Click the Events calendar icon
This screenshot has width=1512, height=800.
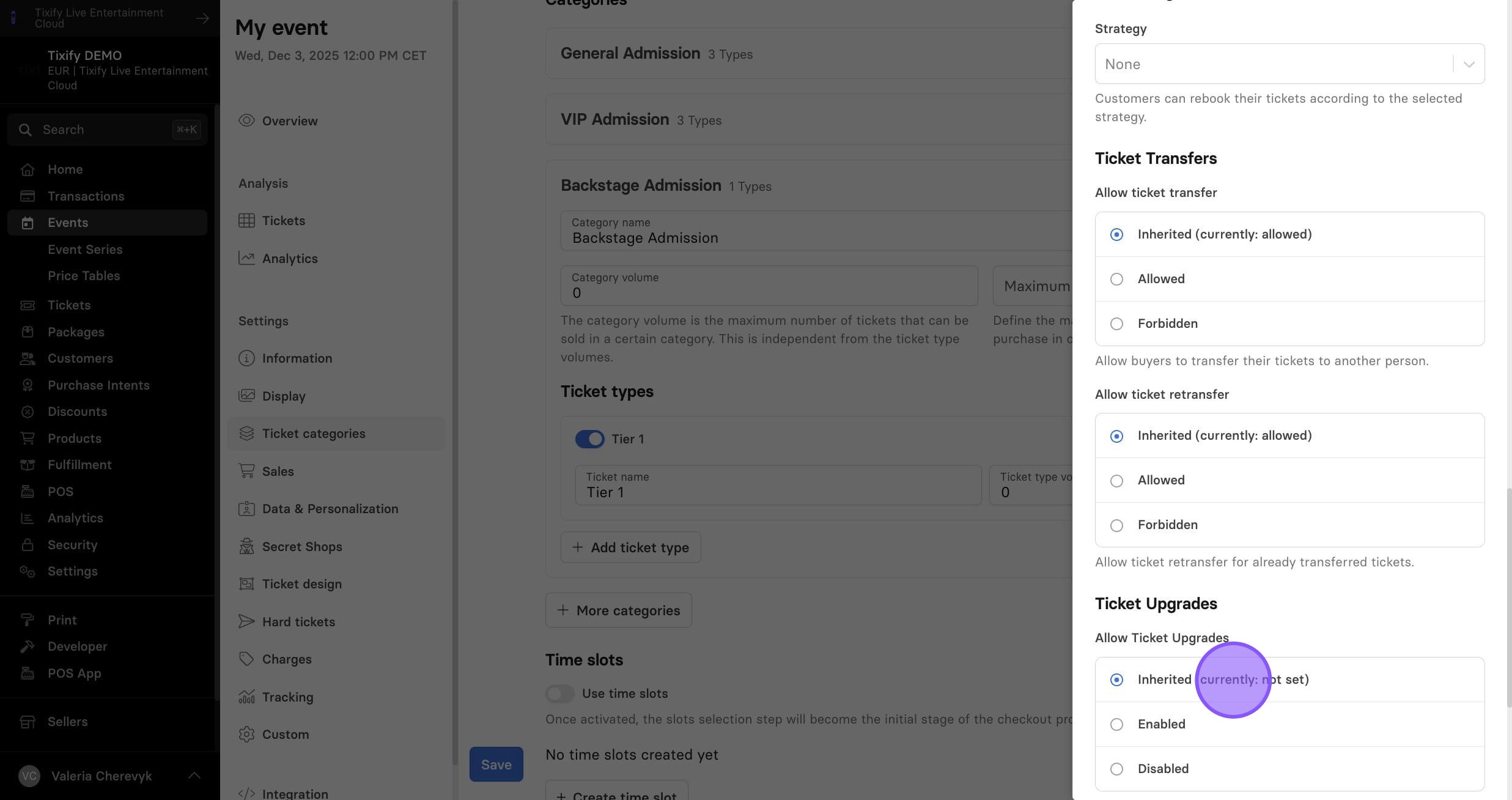27,223
